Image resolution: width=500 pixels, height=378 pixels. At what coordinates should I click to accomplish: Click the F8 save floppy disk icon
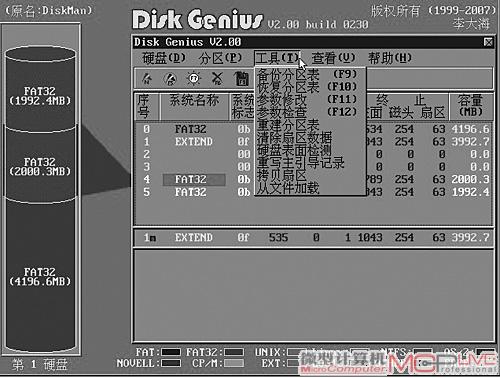241,79
